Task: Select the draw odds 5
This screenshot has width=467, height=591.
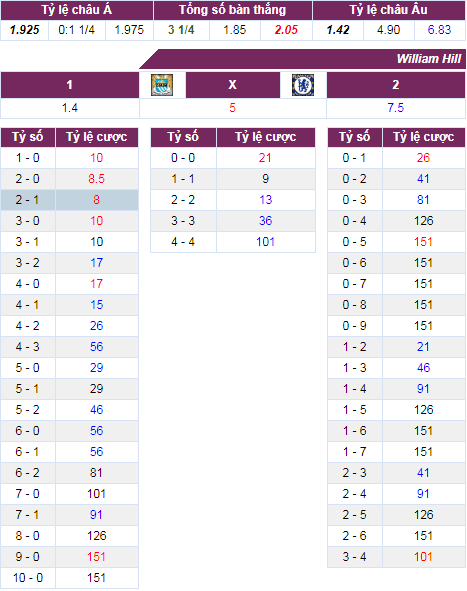Action: pos(233,108)
